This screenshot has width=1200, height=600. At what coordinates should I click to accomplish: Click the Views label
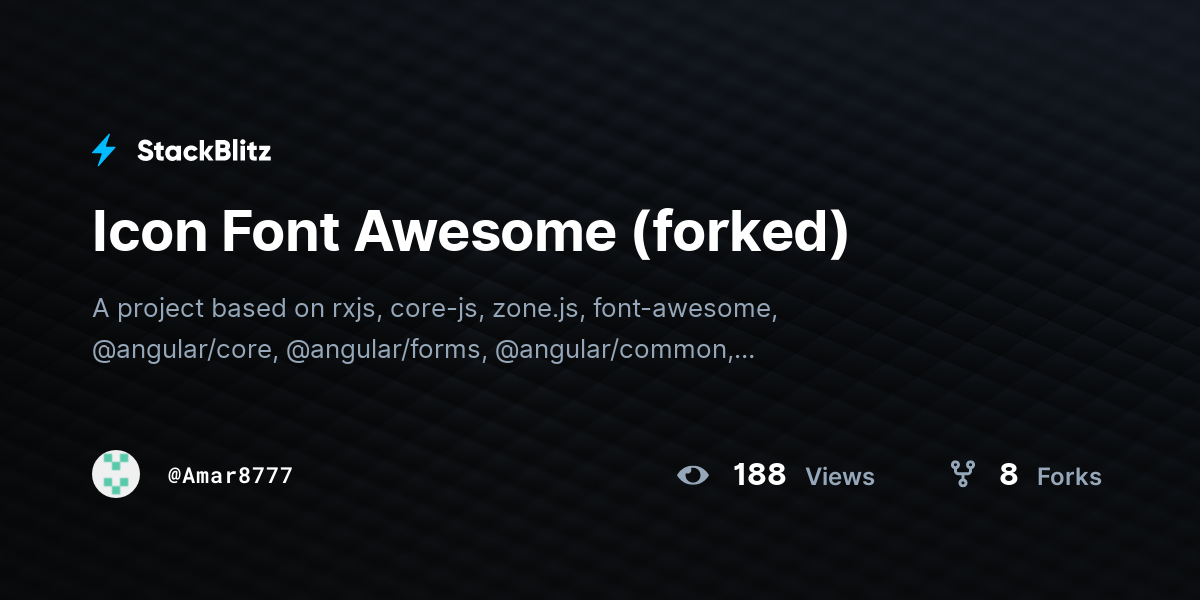tap(840, 477)
